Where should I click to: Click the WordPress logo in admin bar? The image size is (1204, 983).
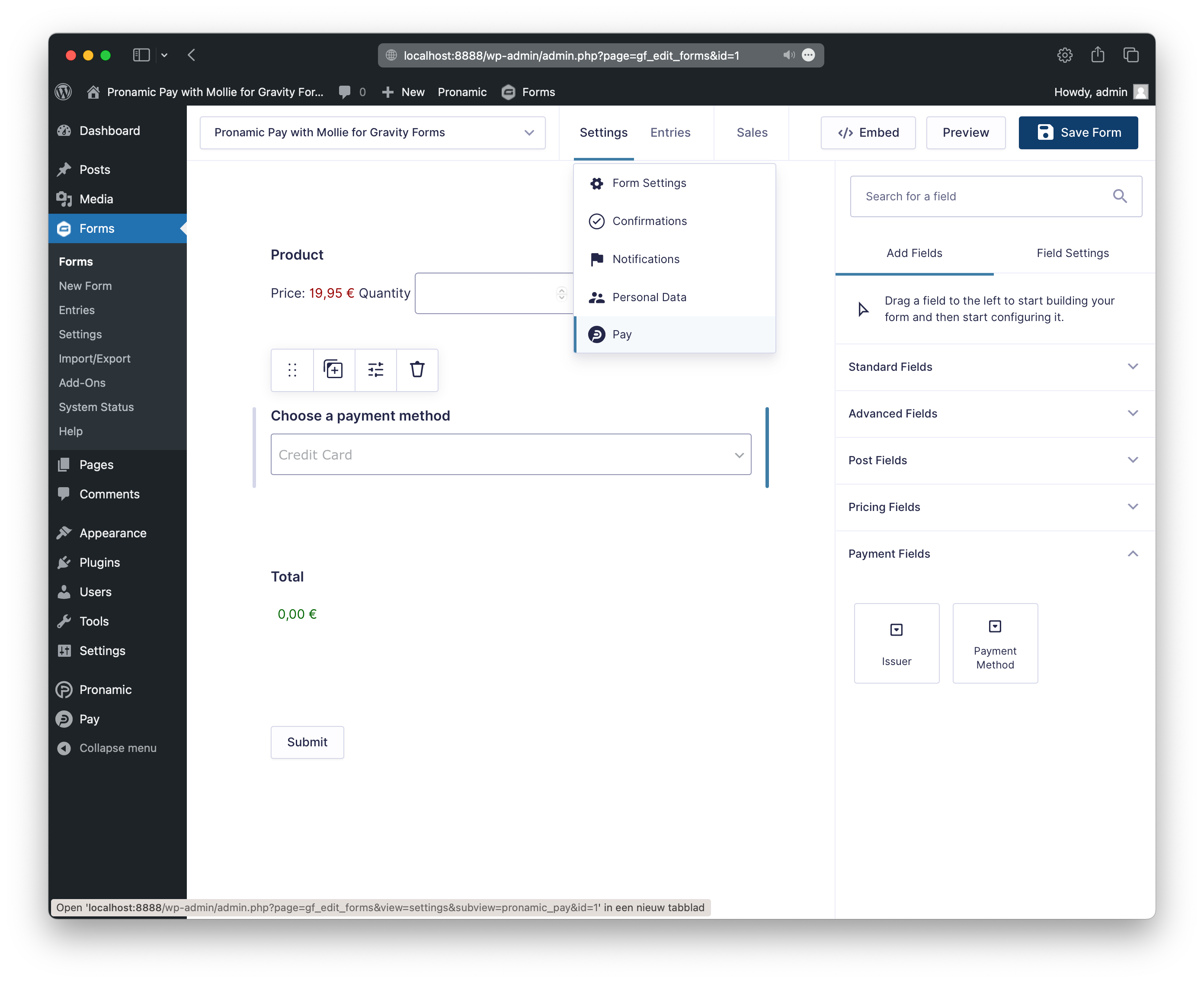click(64, 92)
